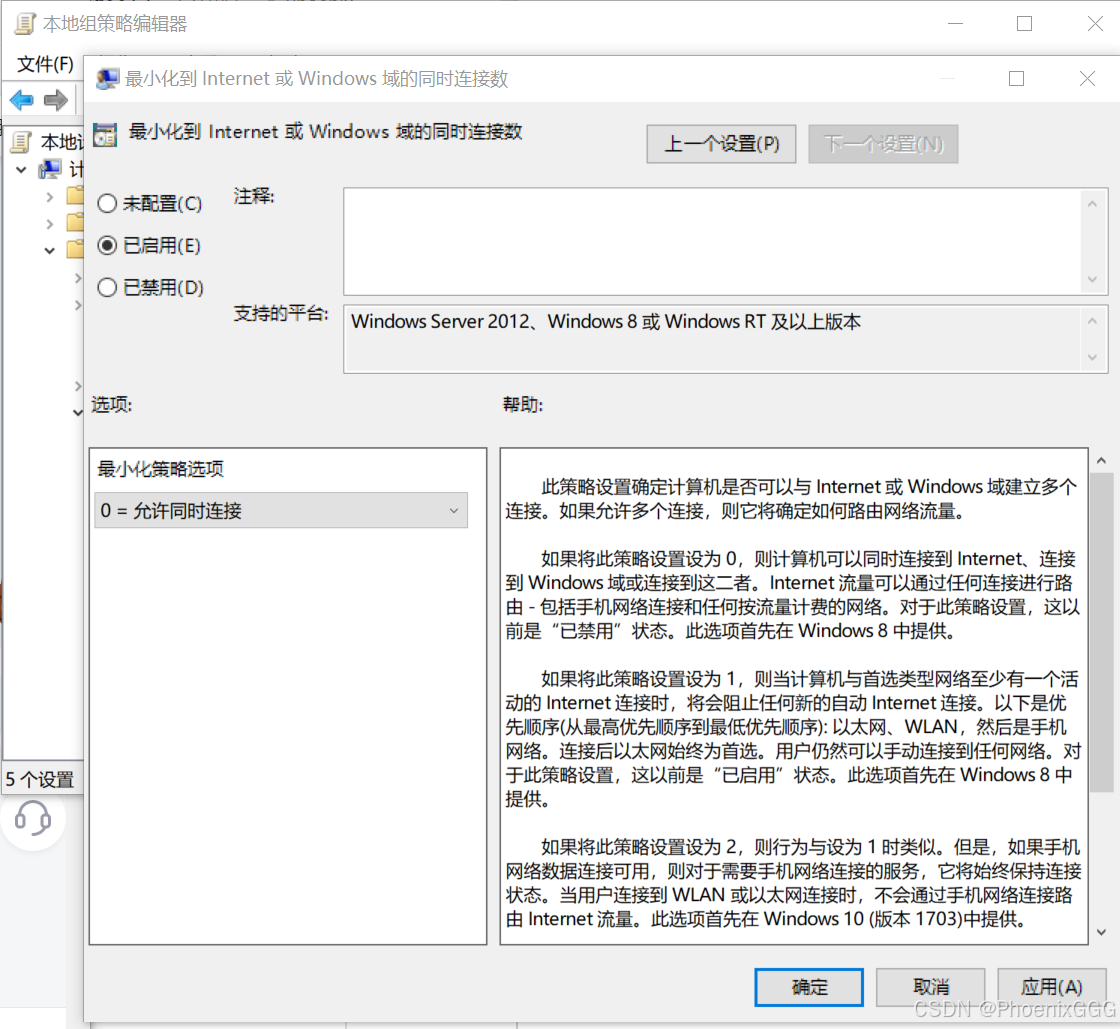Screen dimensions: 1120x1029
Task: Click the 本地组策略编辑器 title bar scroll icon
Action: pos(26,24)
